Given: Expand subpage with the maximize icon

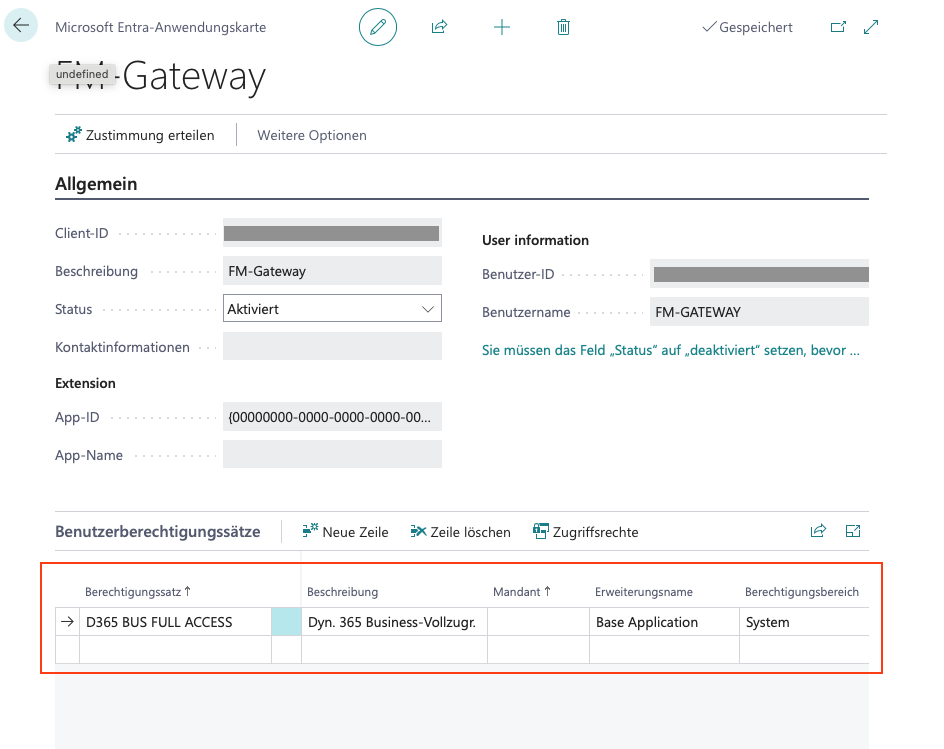Looking at the screenshot, I should (x=853, y=531).
